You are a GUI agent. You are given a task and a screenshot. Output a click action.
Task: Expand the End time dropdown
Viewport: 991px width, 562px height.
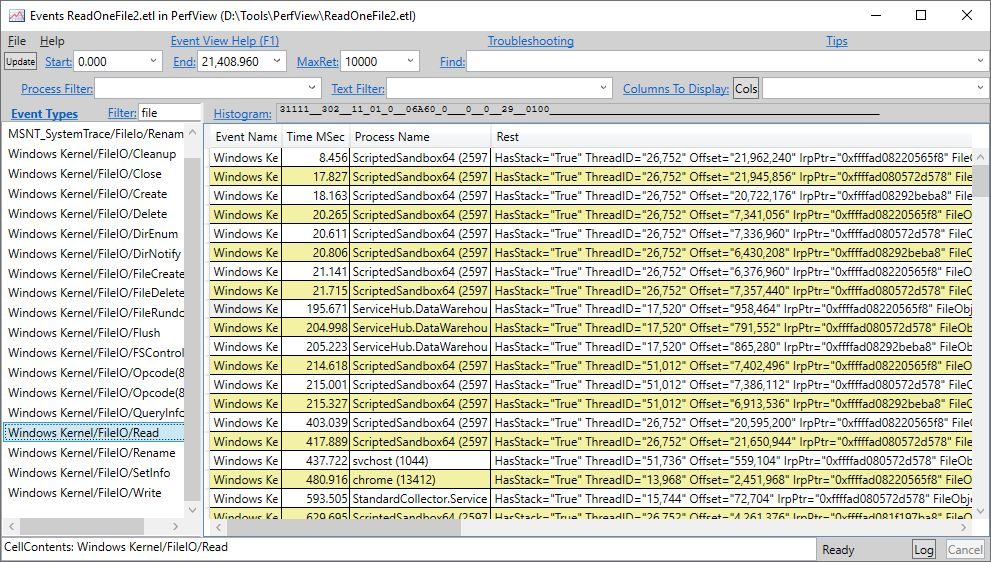tap(277, 61)
